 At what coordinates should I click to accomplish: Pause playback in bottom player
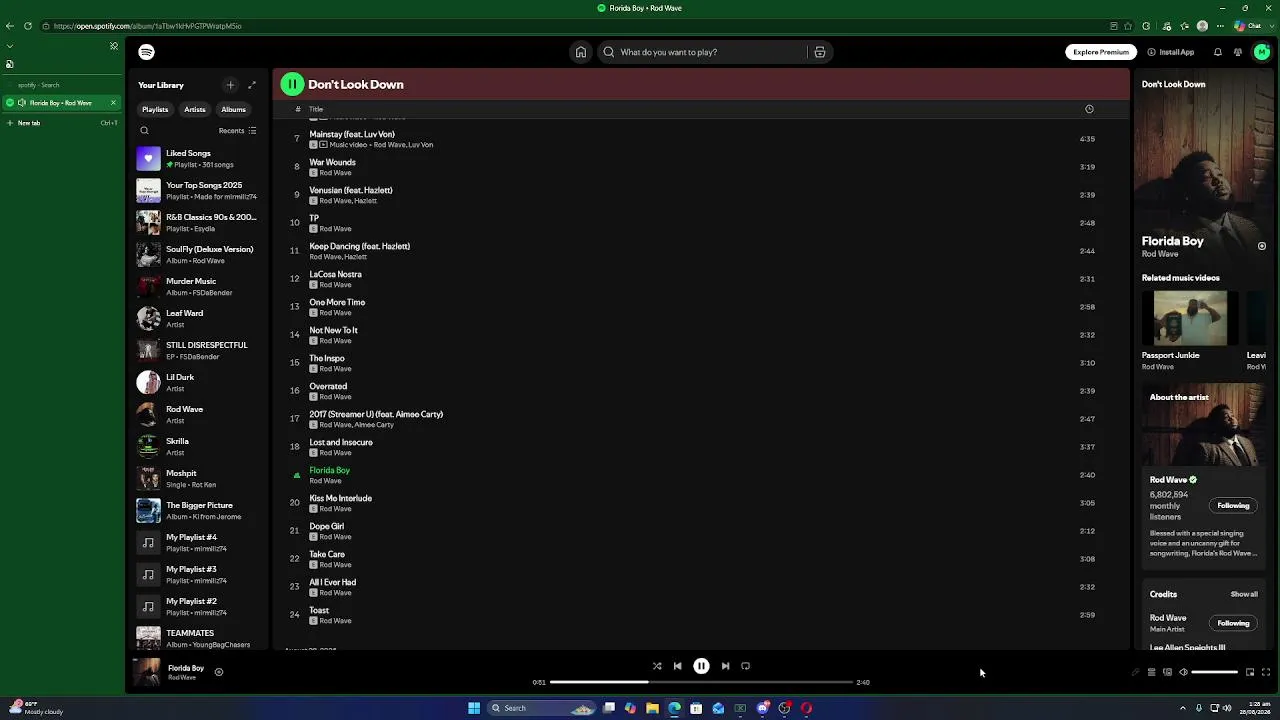(701, 666)
